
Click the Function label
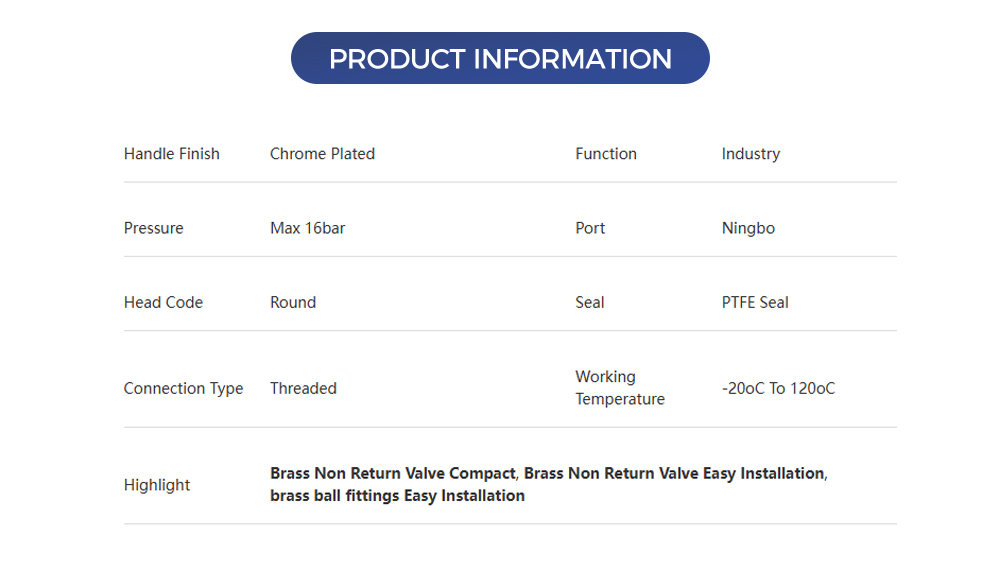click(606, 154)
